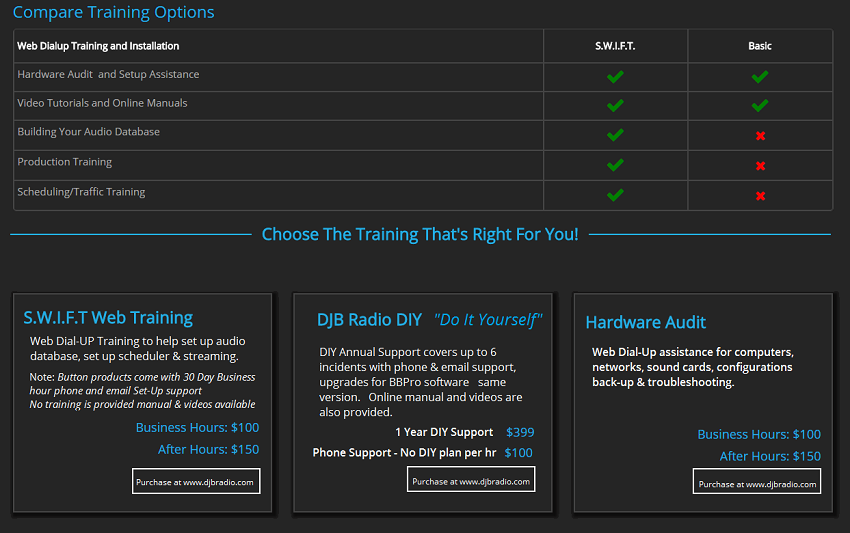This screenshot has height=533, width=850.
Task: Click Web Dial-Up assistance description in Hardware Audit
Action: click(693, 367)
